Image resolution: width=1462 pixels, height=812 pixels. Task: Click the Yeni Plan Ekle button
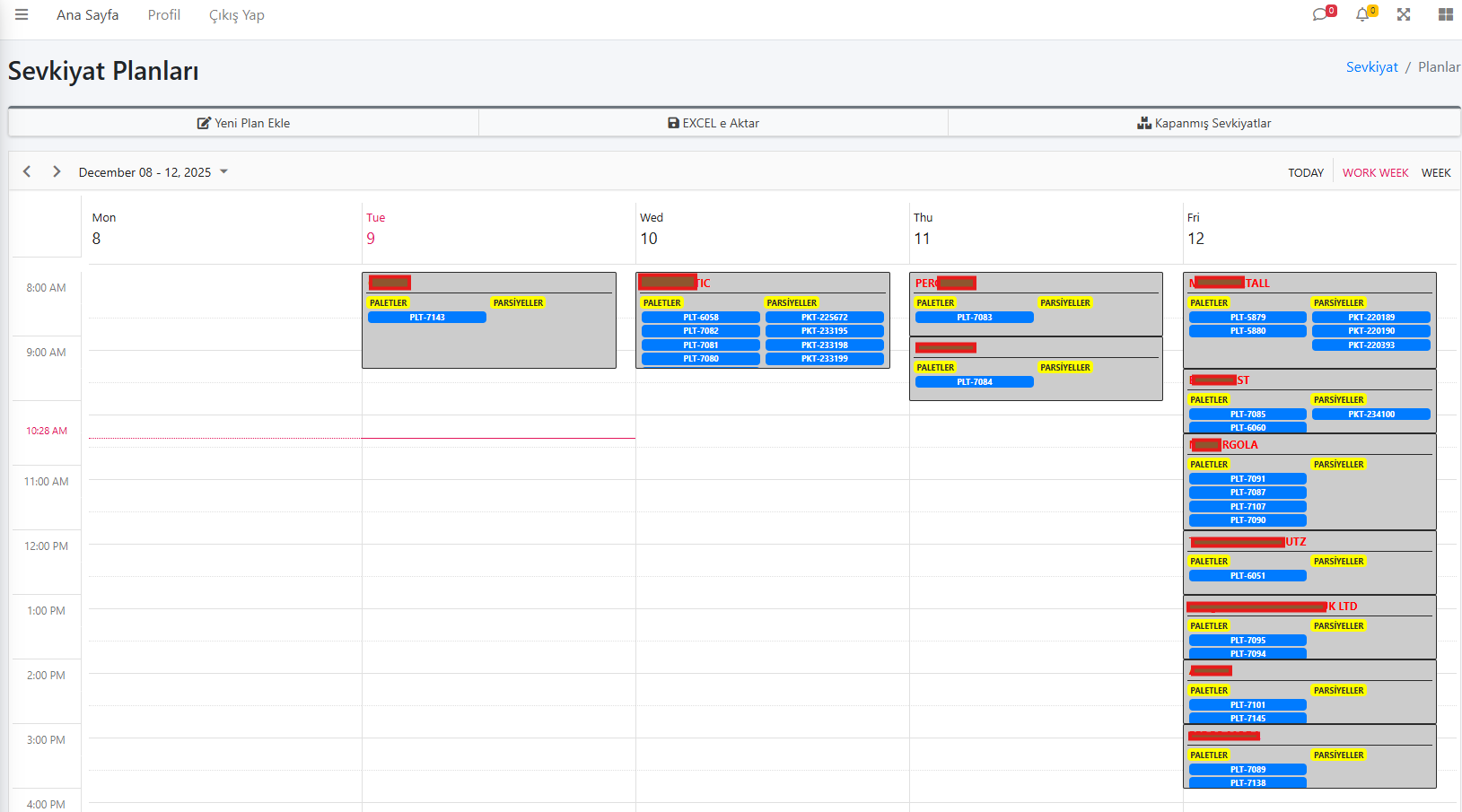point(243,123)
